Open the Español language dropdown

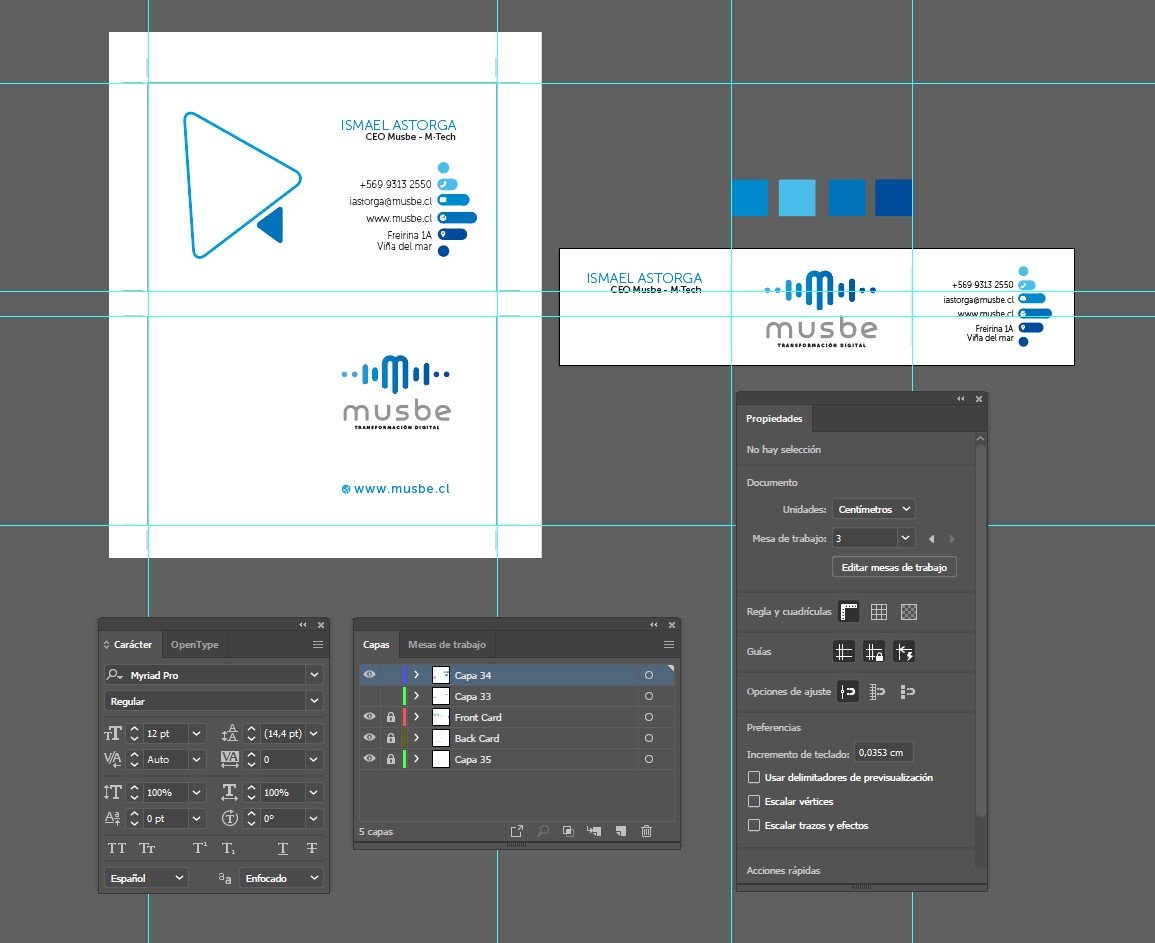click(x=146, y=878)
